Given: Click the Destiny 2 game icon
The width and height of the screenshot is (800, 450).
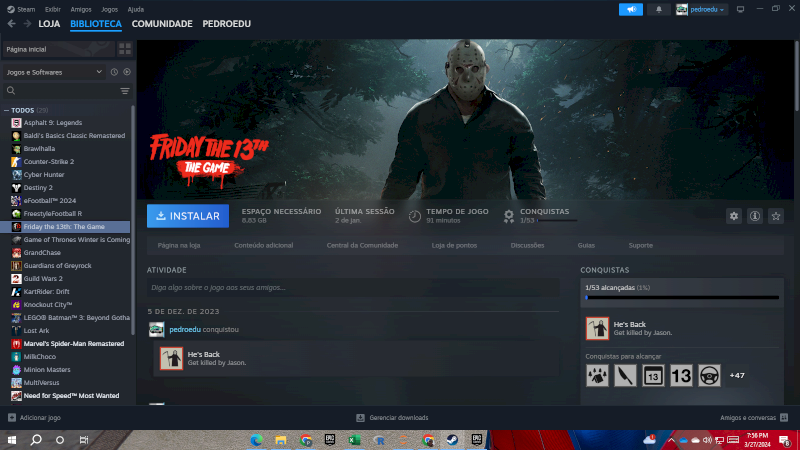Looking at the screenshot, I should tap(16, 187).
